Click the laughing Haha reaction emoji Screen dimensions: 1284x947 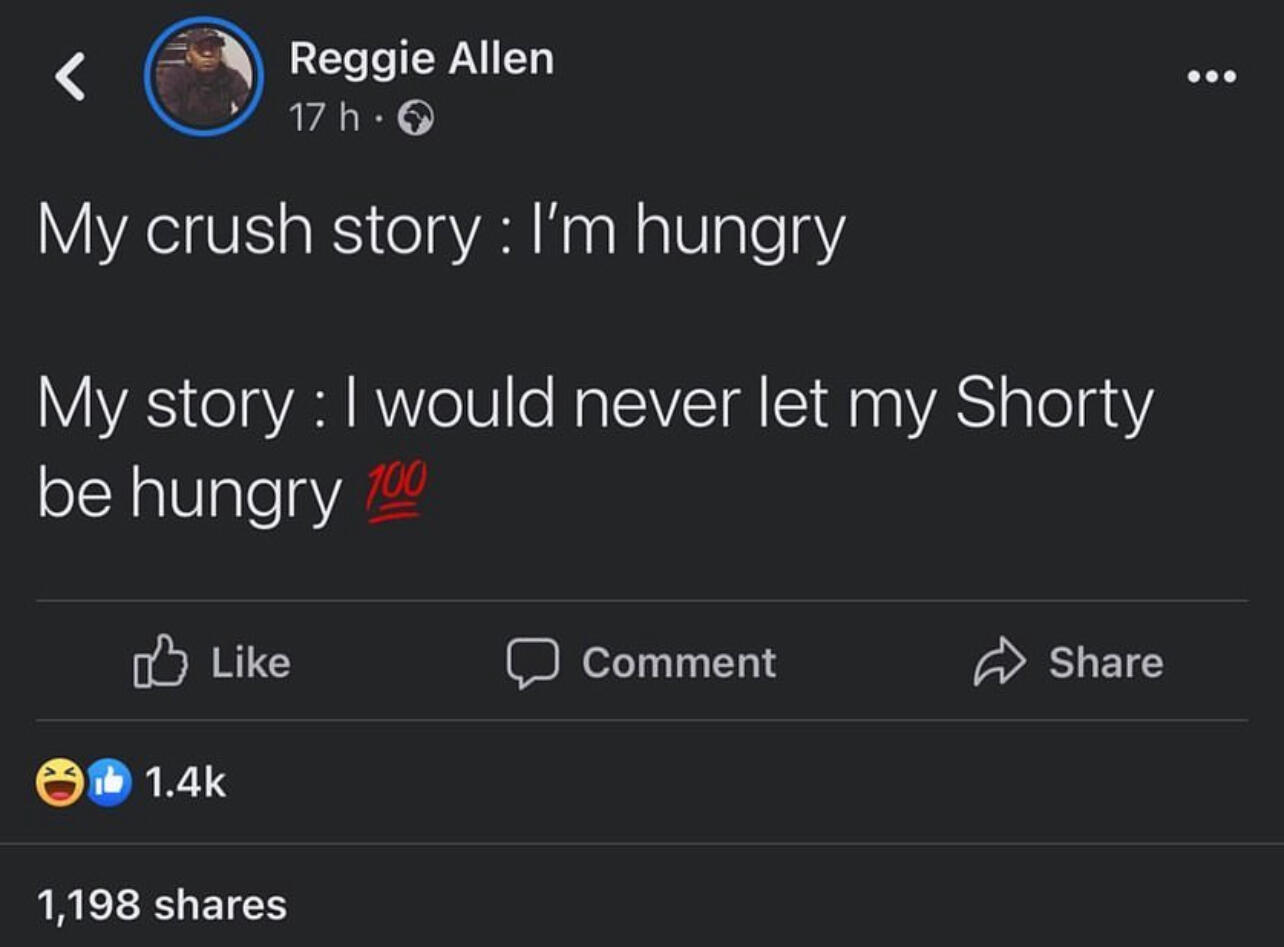60,782
